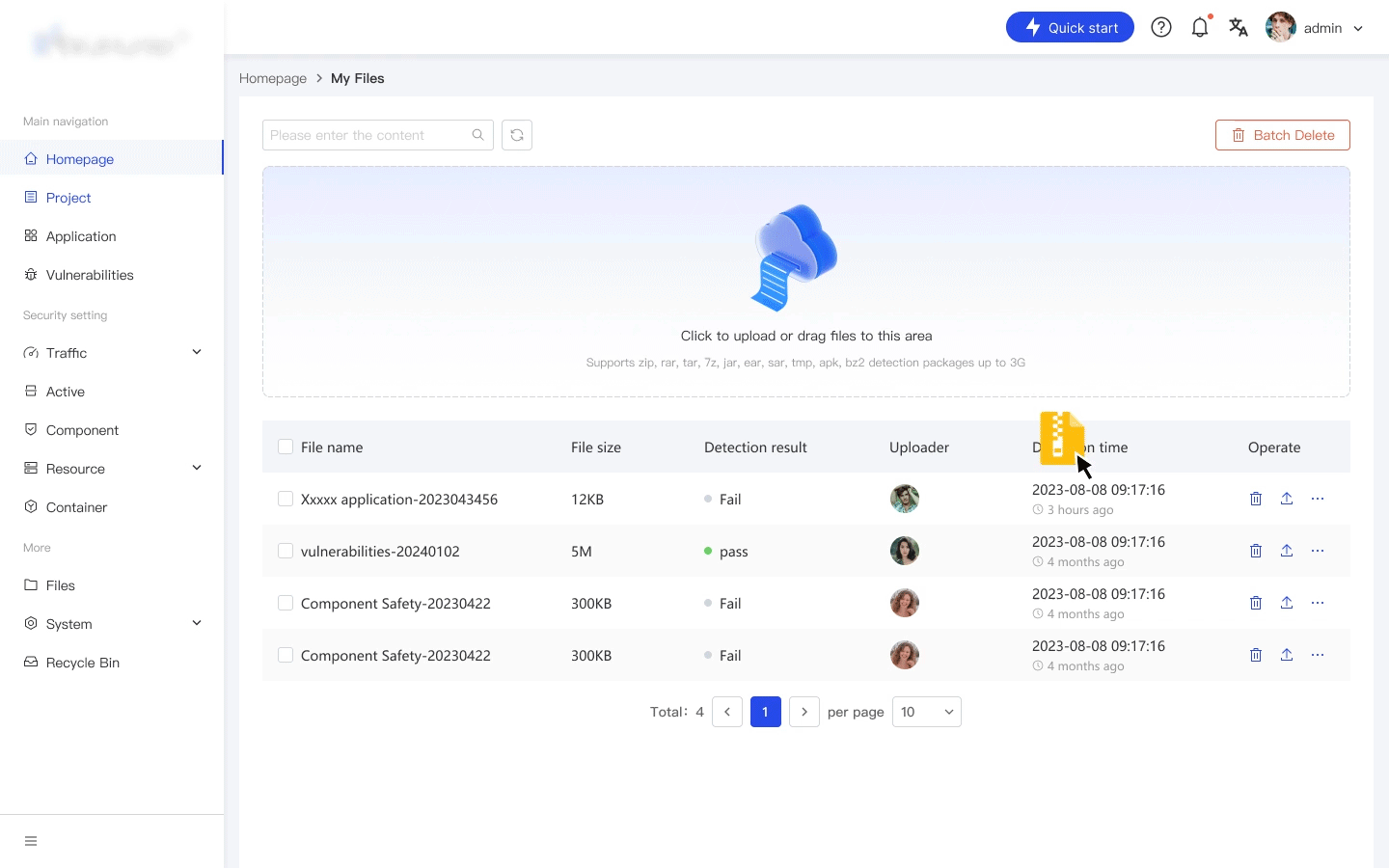
Task: Click file name Xxxxx application-2023043456
Action: [x=399, y=499]
